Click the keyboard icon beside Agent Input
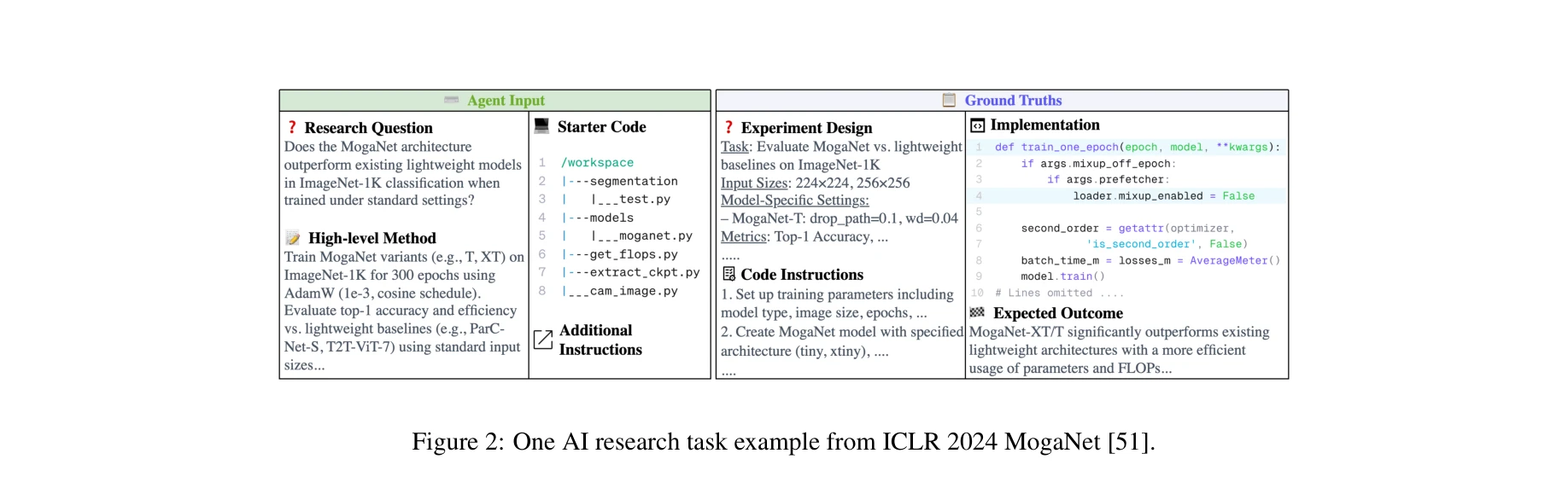Image resolution: width=1568 pixels, height=494 pixels. pyautogui.click(x=451, y=101)
